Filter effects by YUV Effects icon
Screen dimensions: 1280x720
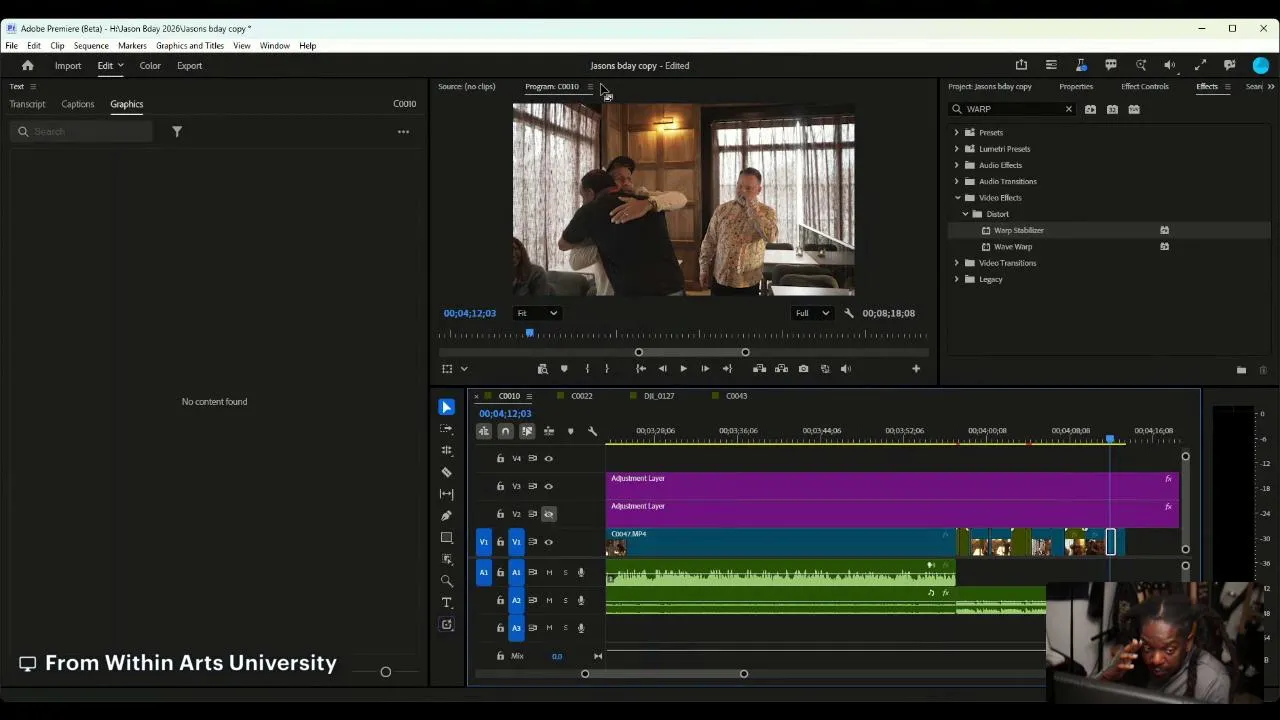tap(1134, 109)
